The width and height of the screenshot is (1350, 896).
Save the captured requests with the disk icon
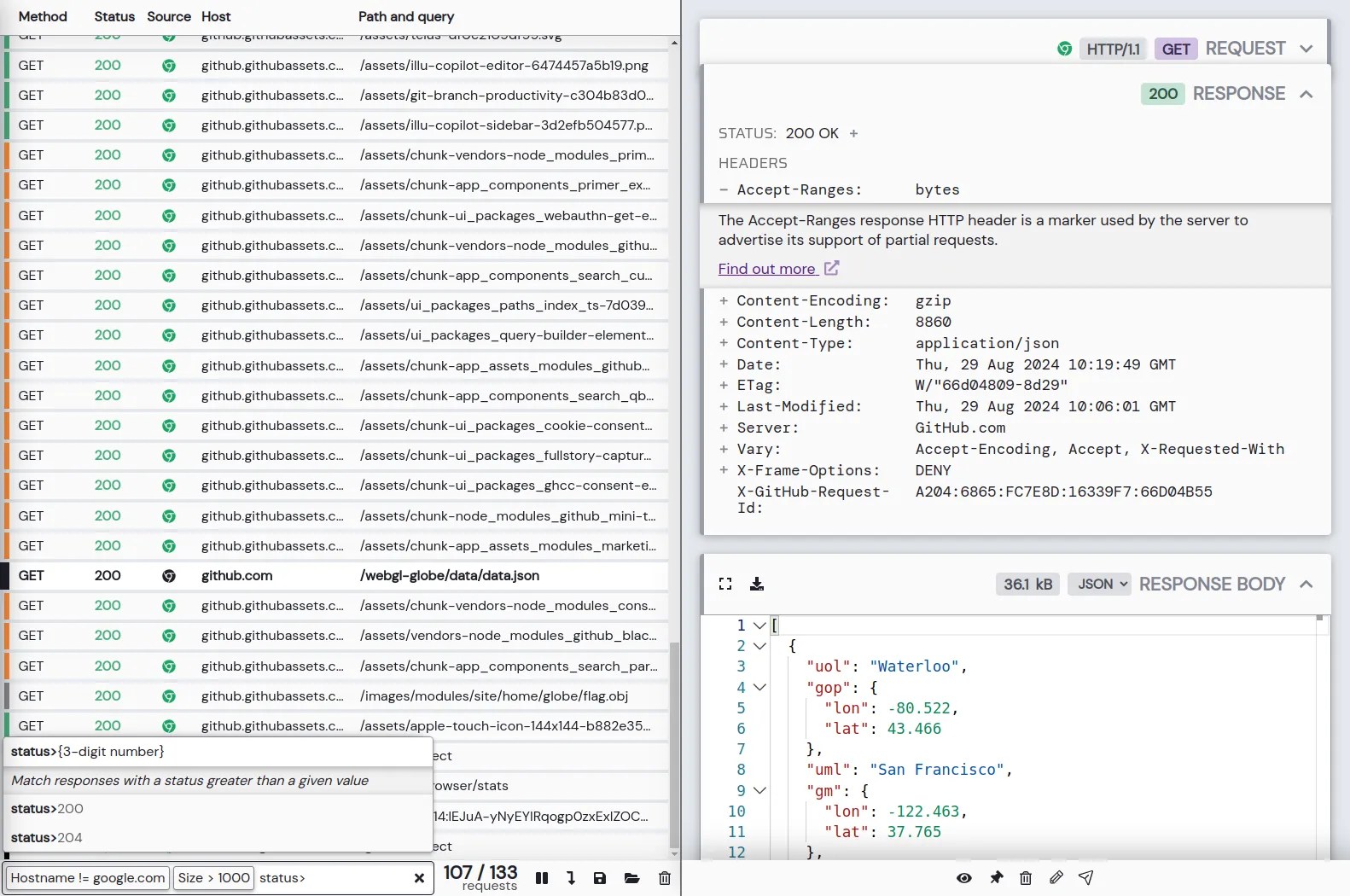pos(600,878)
